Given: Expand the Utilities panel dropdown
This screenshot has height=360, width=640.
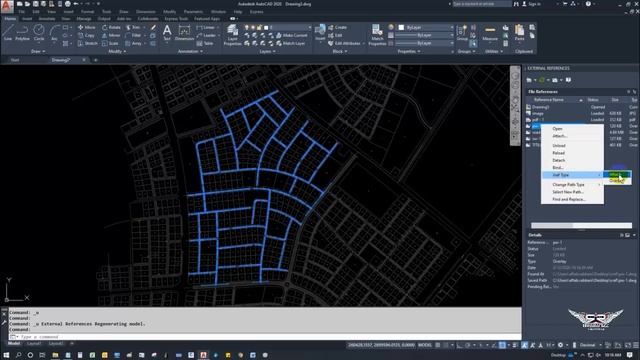Looking at the screenshot, I should 494,51.
